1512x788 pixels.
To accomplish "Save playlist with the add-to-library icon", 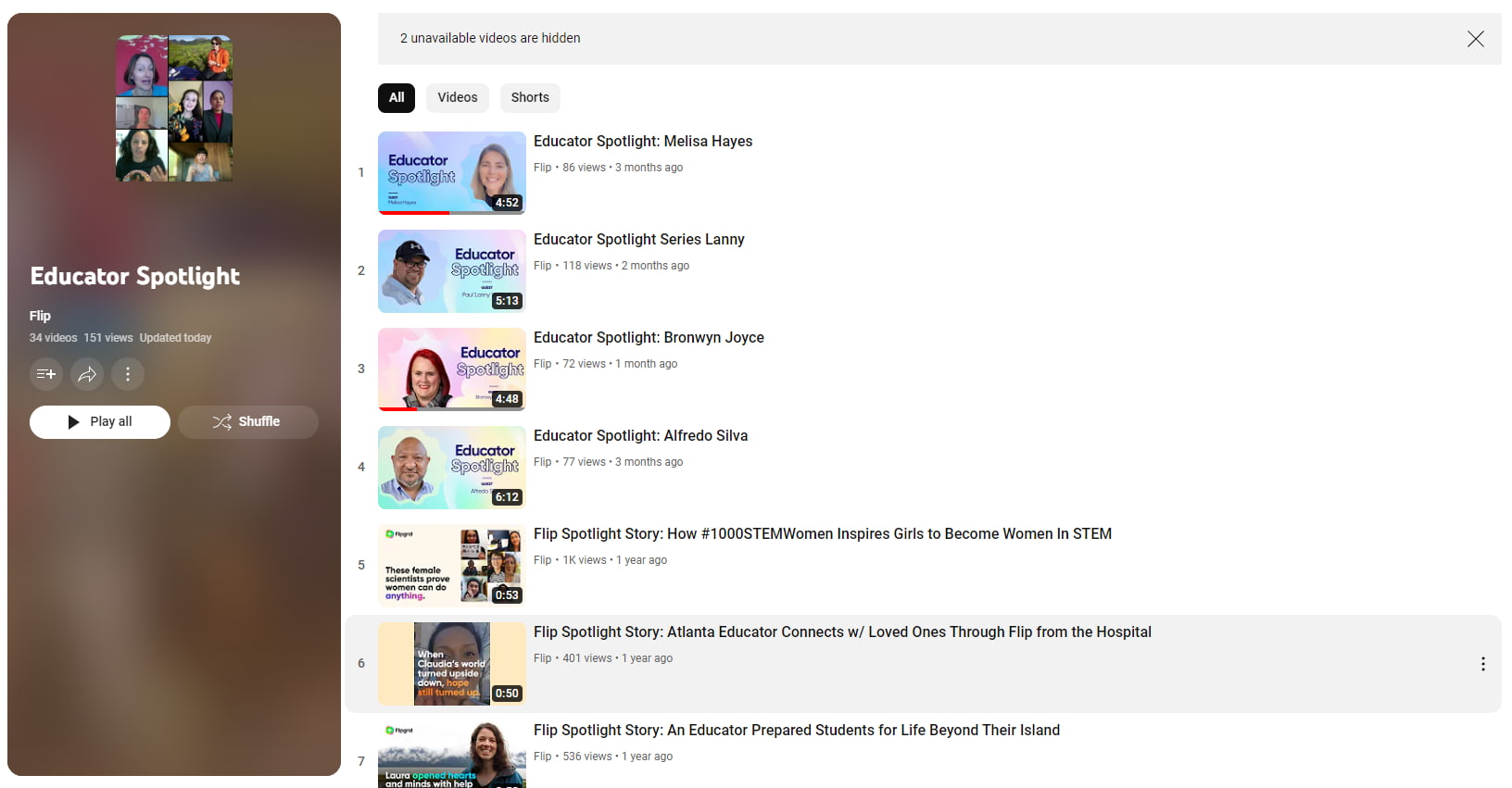I will [46, 374].
